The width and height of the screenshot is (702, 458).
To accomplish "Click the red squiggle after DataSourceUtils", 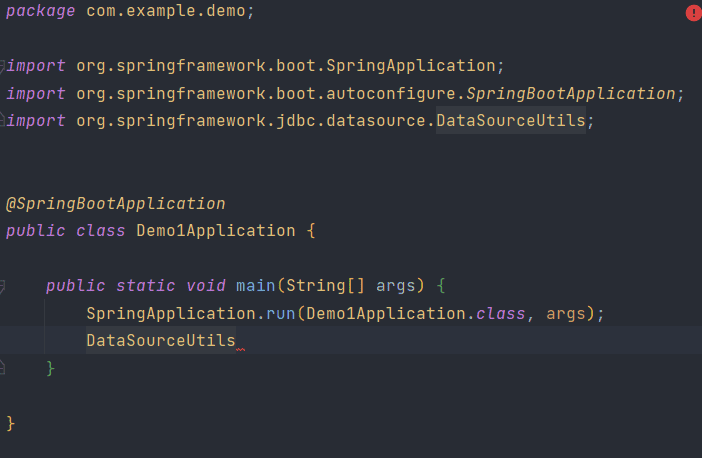I will coord(240,349).
